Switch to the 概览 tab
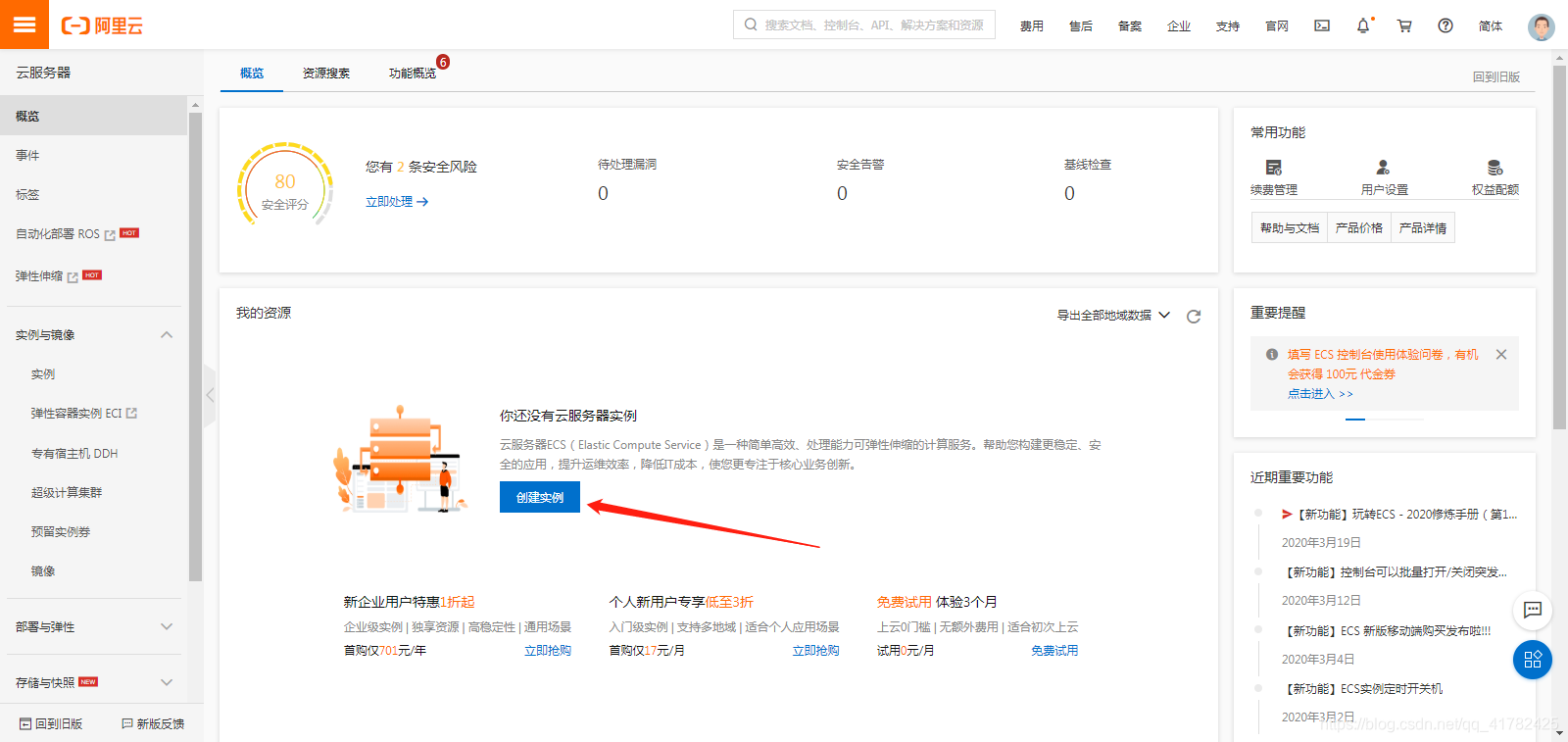Image resolution: width=1568 pixels, height=742 pixels. pyautogui.click(x=252, y=74)
